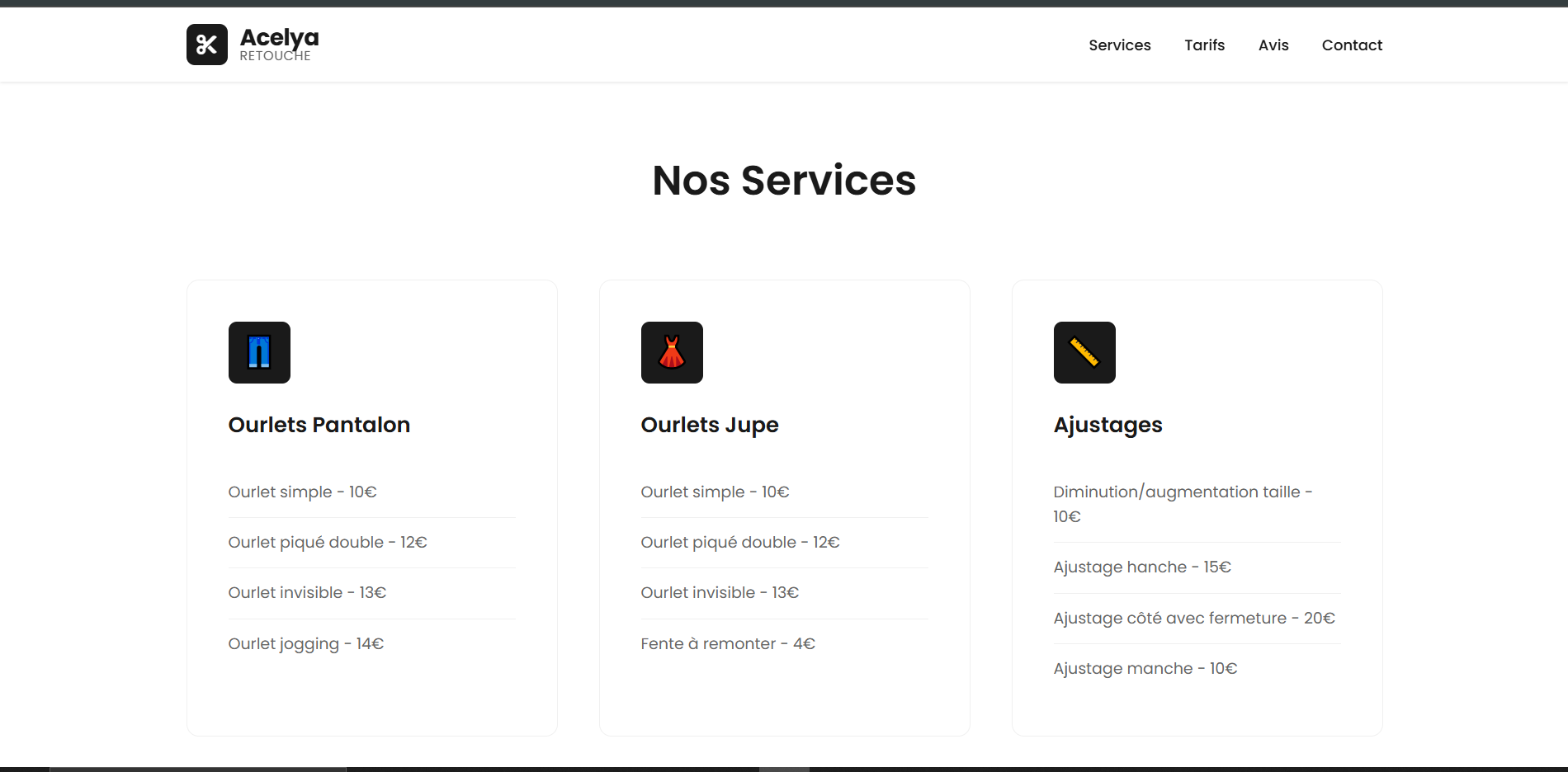This screenshot has height=772, width=1568.
Task: Select the Ourlets Pantalon card heading
Action: tap(319, 425)
